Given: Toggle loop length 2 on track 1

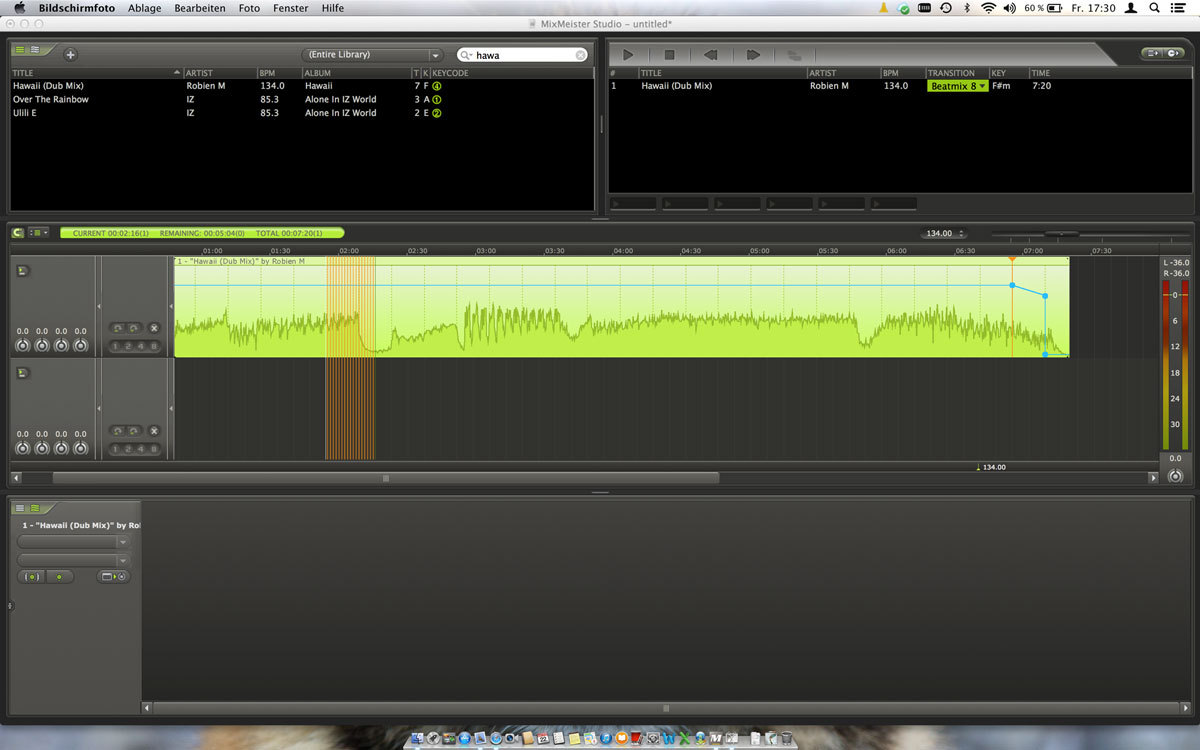Looking at the screenshot, I should pos(128,346).
